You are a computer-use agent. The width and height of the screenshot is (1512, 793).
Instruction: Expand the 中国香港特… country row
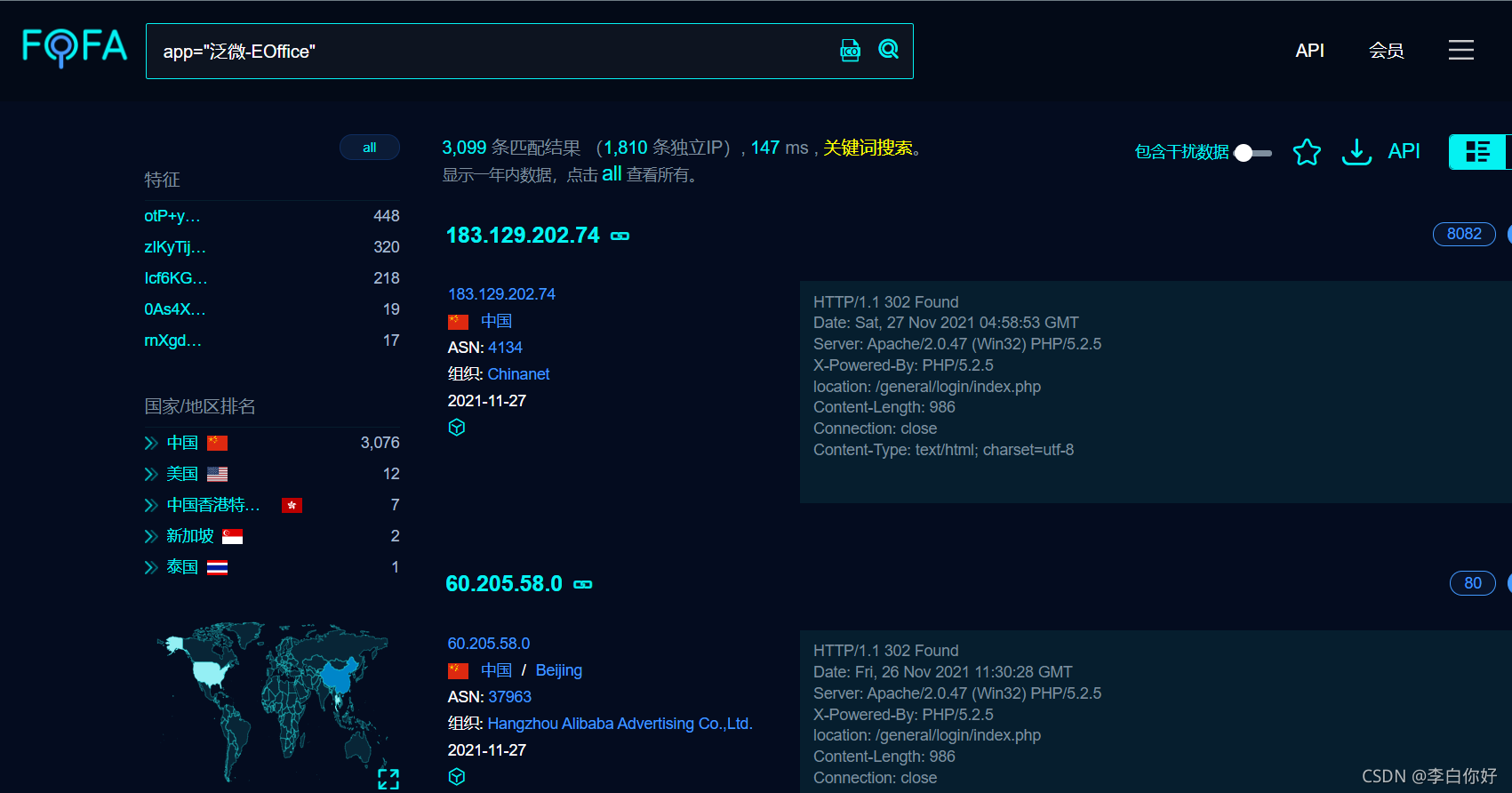click(151, 505)
